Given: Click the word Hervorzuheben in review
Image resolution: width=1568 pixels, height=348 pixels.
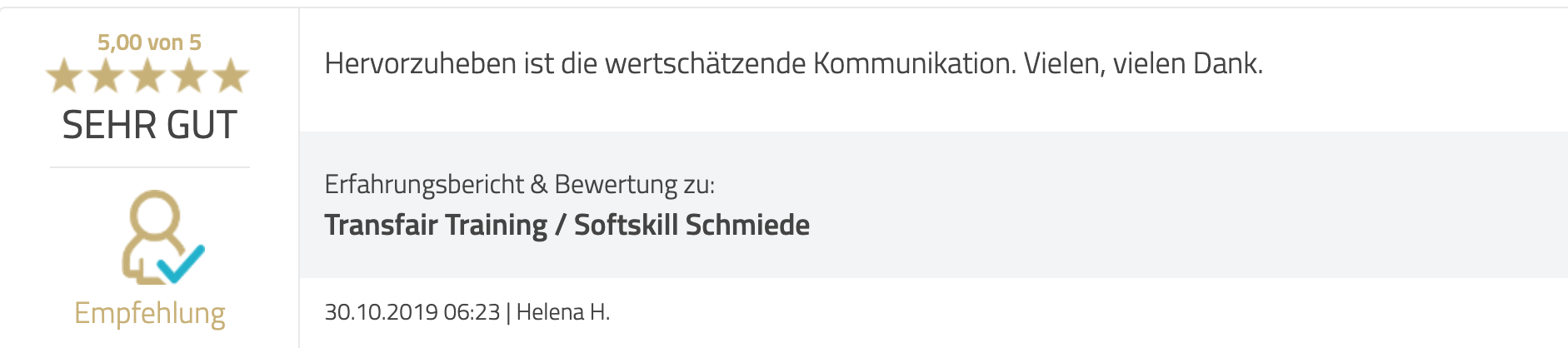Looking at the screenshot, I should 421,63.
